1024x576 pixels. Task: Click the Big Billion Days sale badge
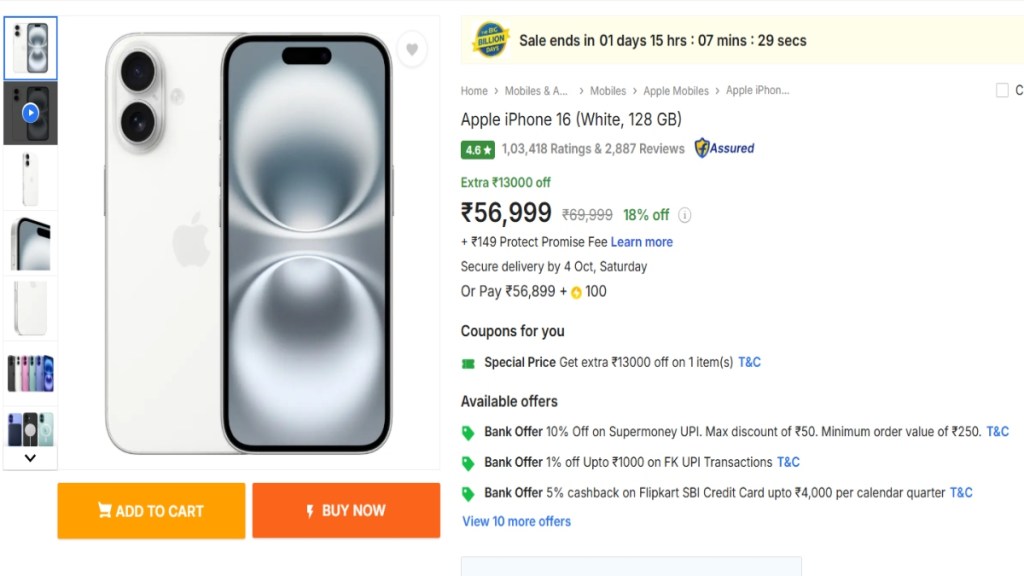click(491, 40)
